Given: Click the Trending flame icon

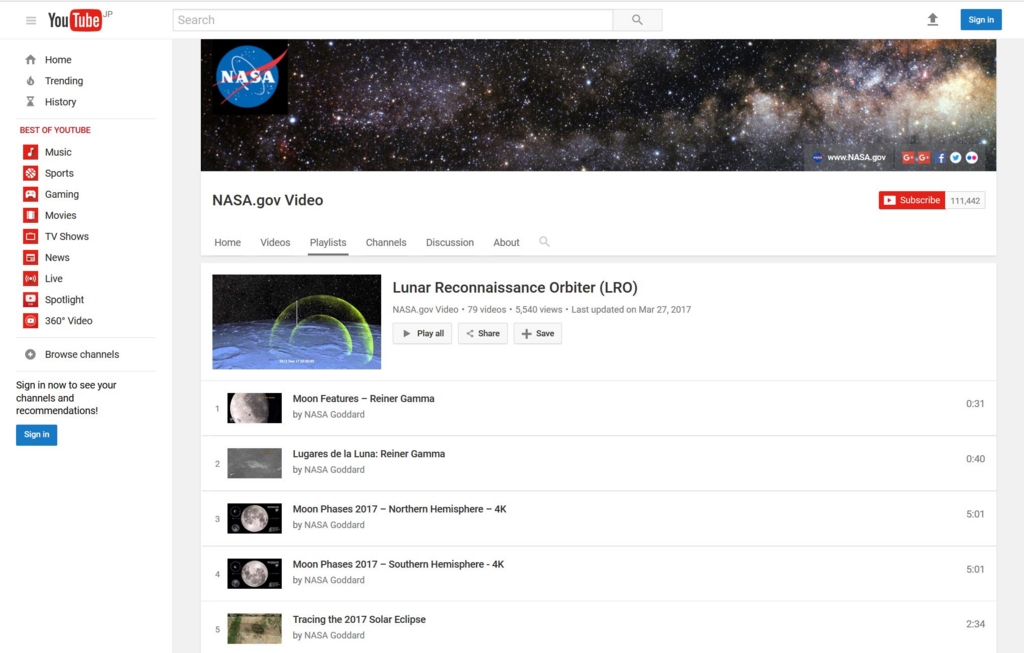Looking at the screenshot, I should tap(30, 81).
